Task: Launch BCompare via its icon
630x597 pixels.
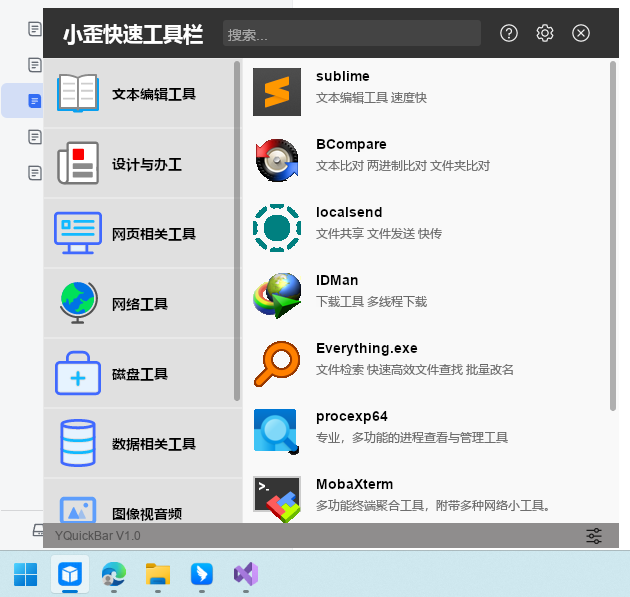Action: (x=277, y=160)
